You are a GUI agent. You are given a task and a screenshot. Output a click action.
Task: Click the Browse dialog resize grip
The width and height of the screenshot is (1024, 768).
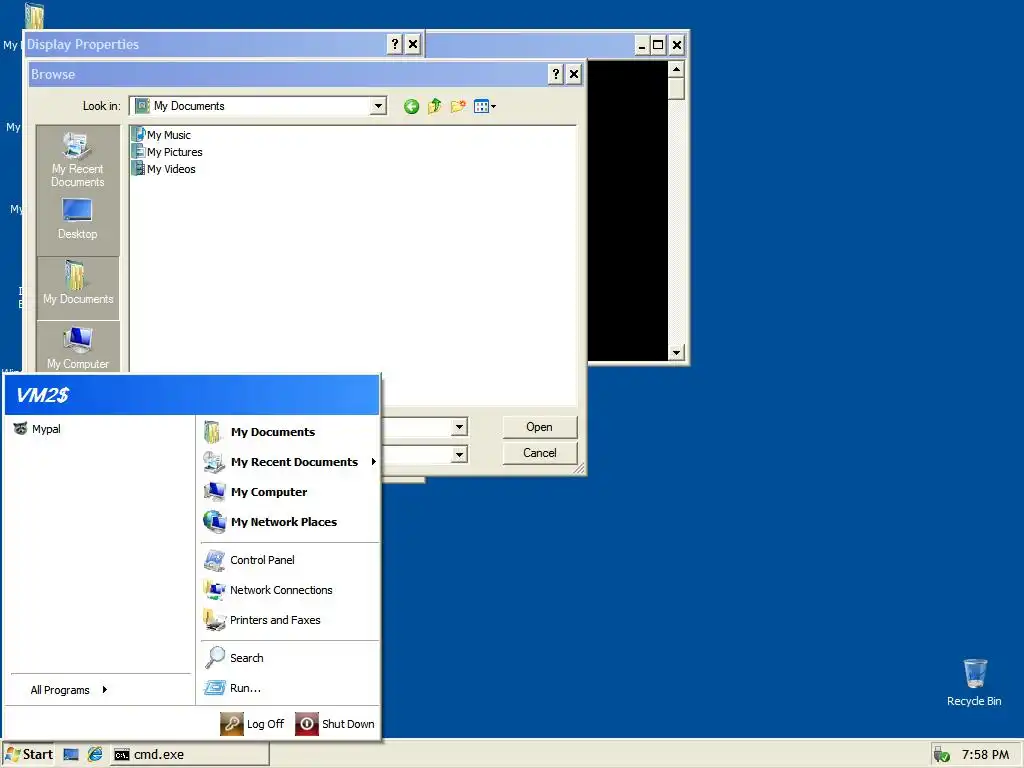pyautogui.click(x=579, y=468)
